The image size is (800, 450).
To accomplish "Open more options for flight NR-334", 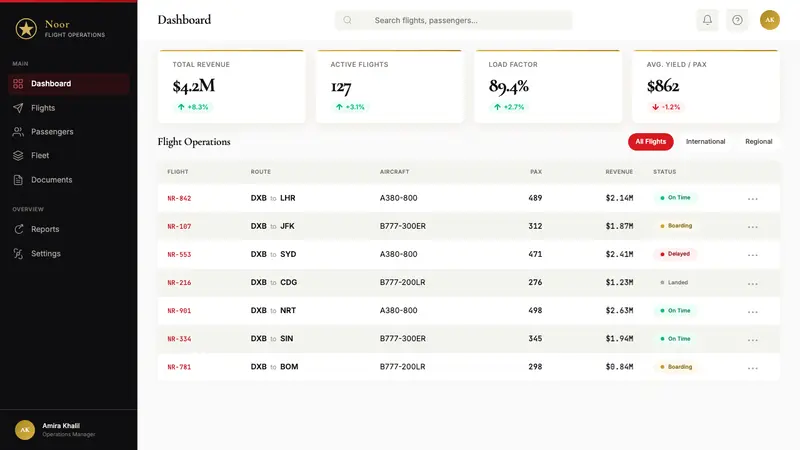I will (x=753, y=339).
